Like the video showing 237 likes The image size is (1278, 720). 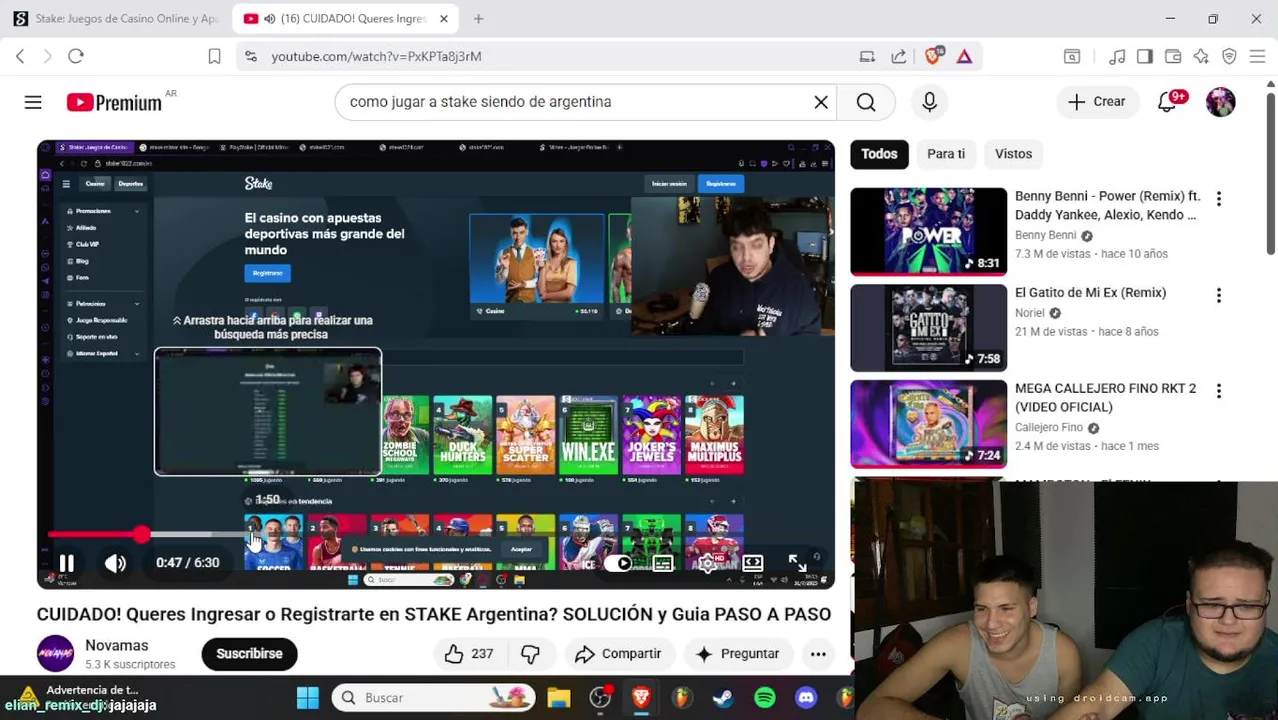470,654
